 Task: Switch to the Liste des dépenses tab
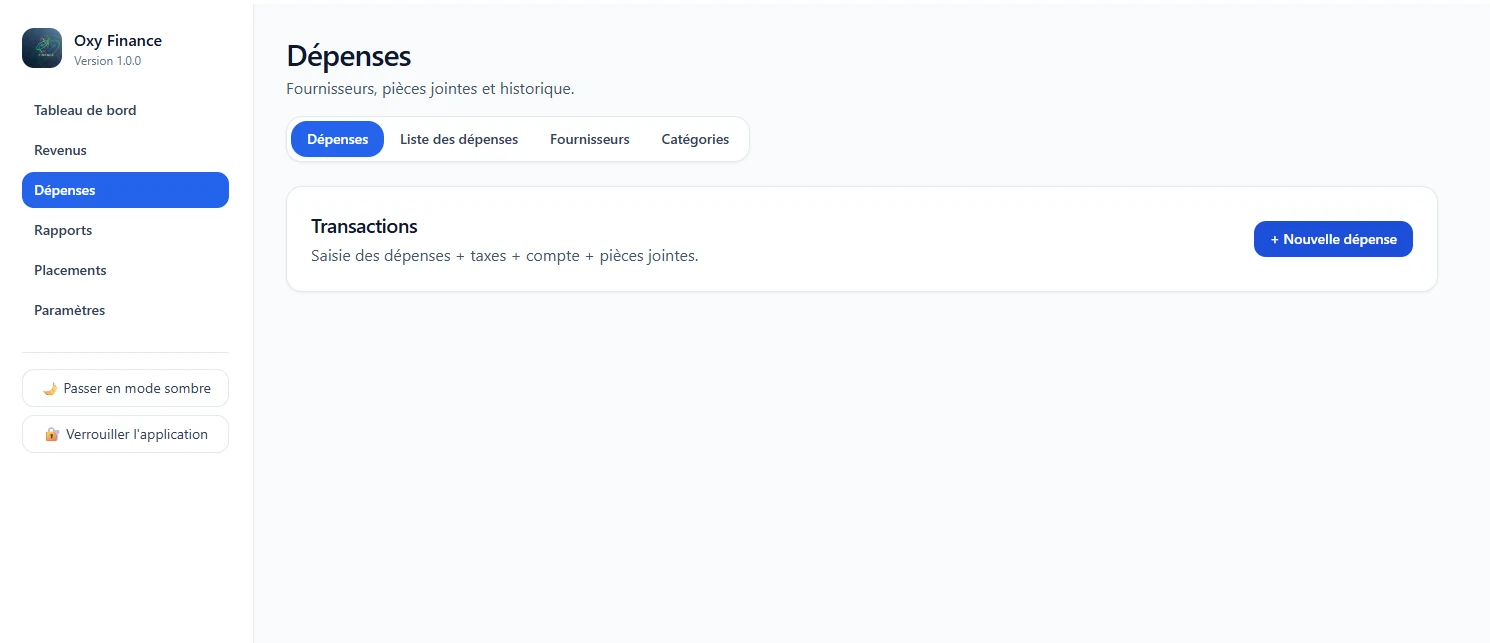tap(459, 139)
